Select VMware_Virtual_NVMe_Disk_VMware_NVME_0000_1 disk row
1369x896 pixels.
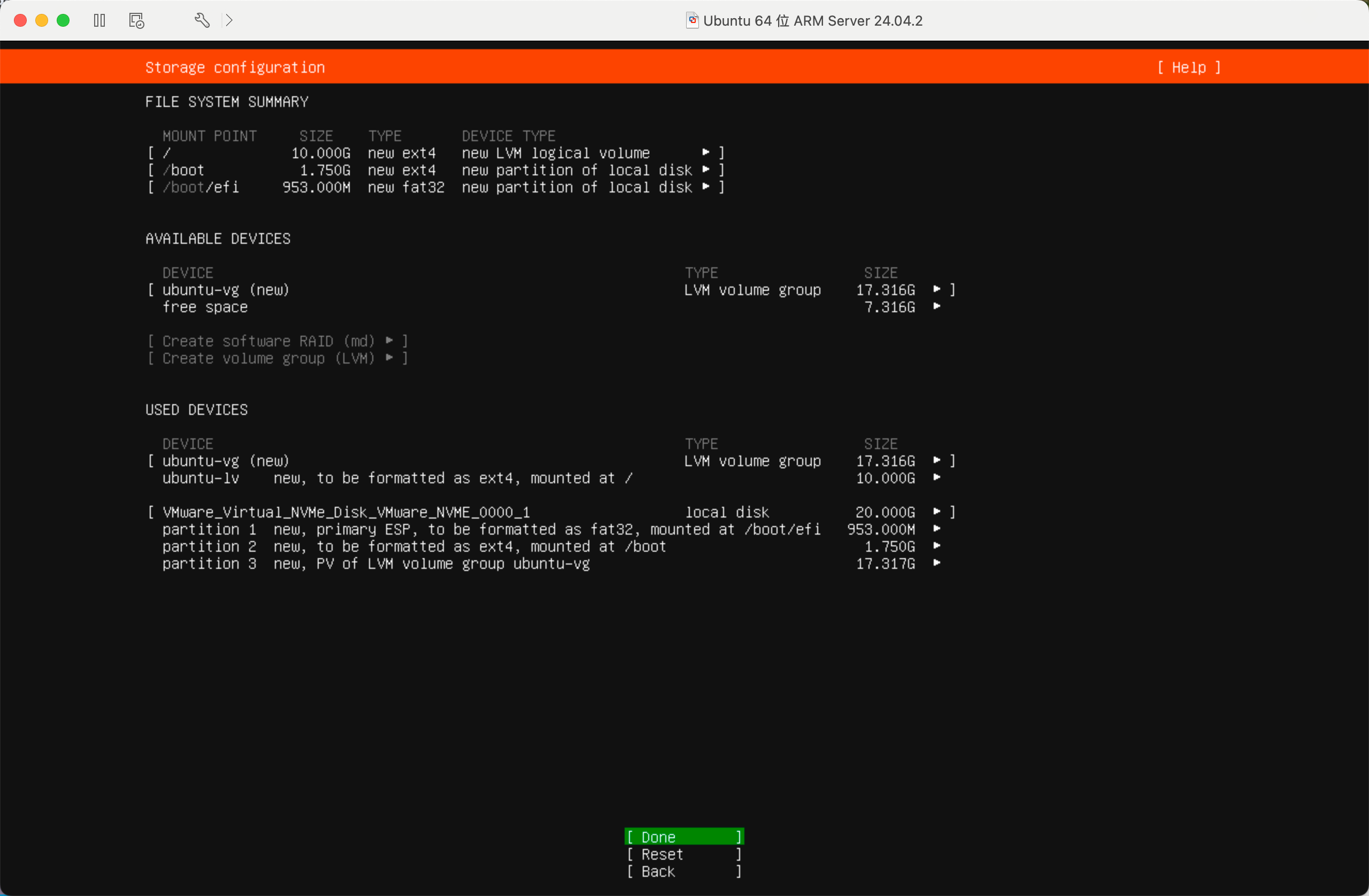click(x=552, y=512)
